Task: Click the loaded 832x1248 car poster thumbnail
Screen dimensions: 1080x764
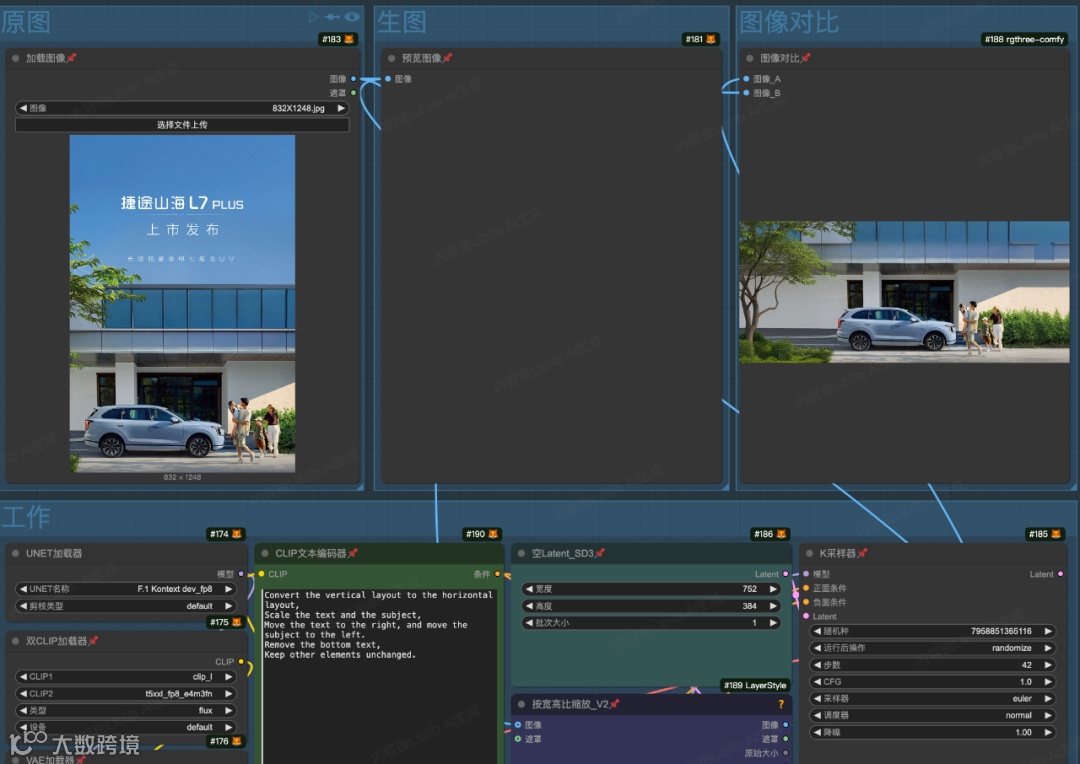Action: tap(183, 304)
